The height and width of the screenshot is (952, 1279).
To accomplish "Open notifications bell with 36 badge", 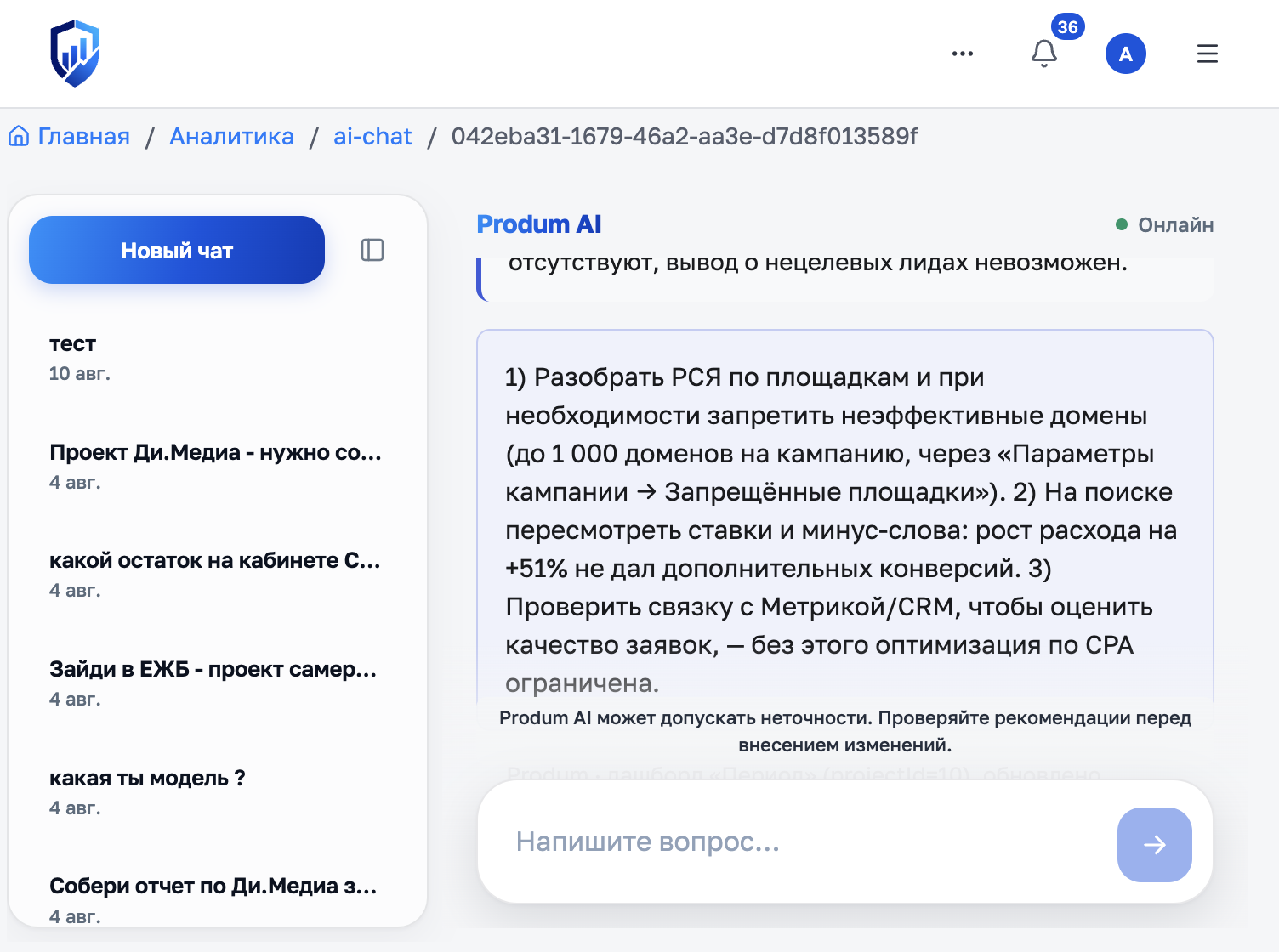I will (x=1044, y=54).
